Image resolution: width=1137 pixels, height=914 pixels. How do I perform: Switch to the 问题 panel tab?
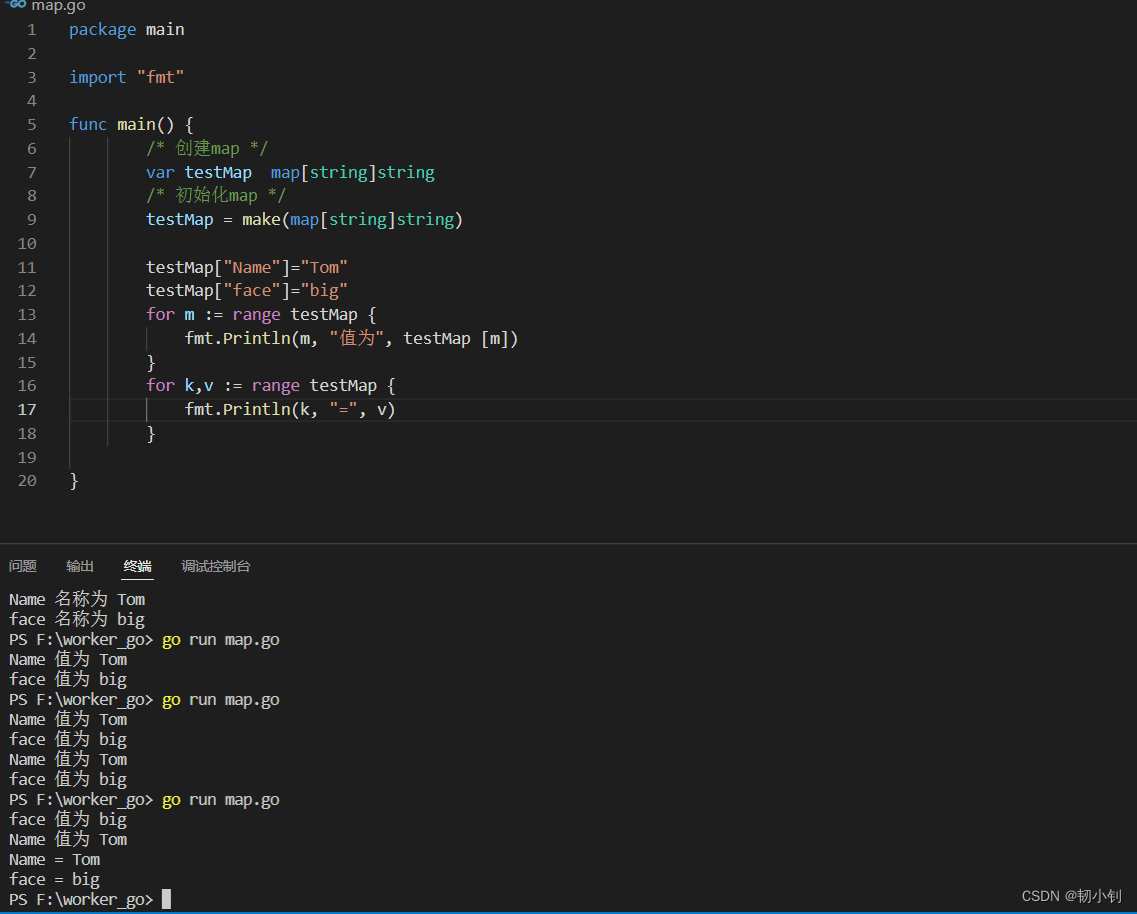[x=23, y=566]
